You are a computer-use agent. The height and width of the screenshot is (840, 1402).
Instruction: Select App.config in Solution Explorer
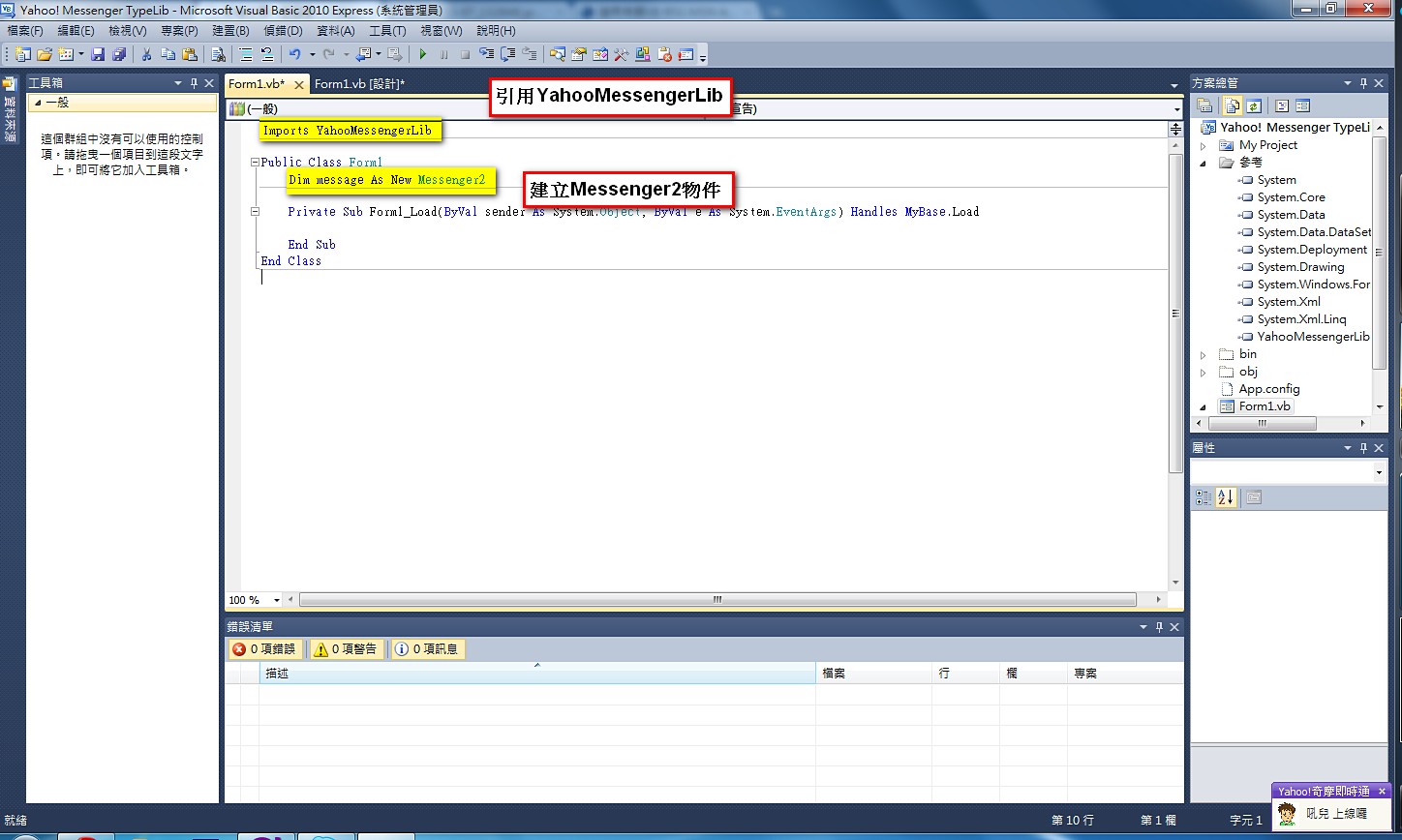point(1268,389)
